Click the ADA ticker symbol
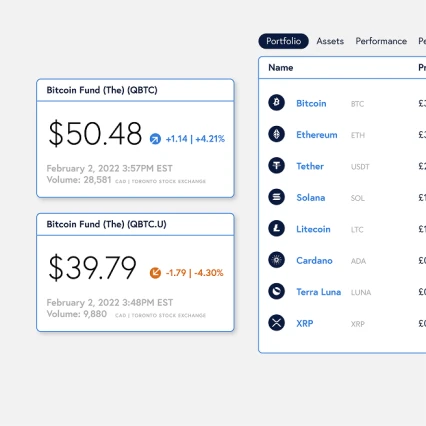 pyautogui.click(x=358, y=261)
